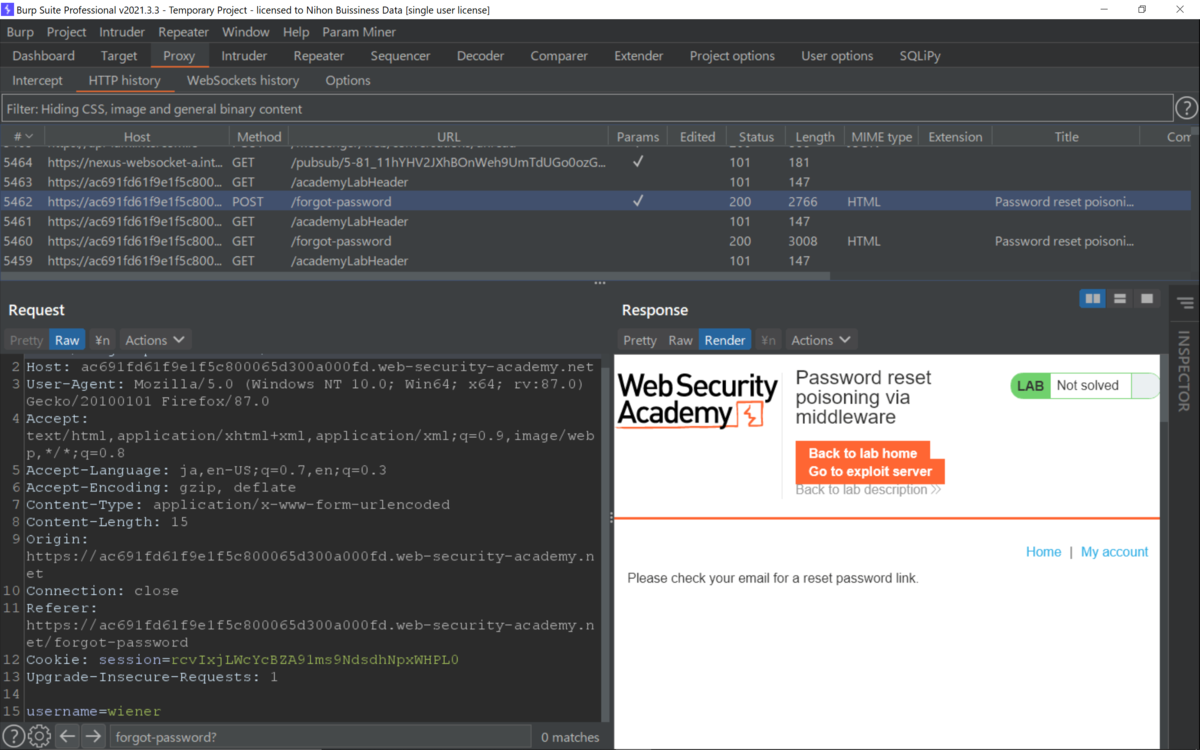Switch Response view to Pretty
Screen dimensions: 1200x750
(640, 340)
